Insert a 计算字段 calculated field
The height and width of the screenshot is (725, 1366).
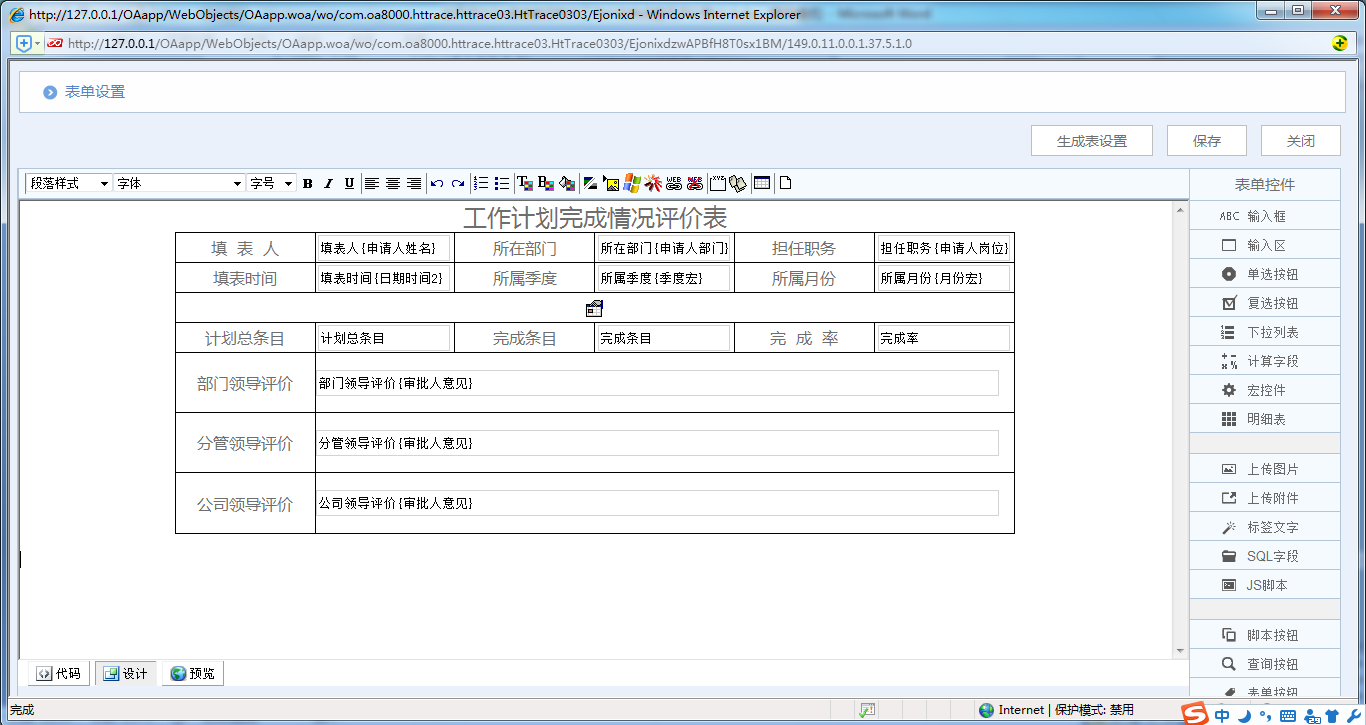[1264, 360]
